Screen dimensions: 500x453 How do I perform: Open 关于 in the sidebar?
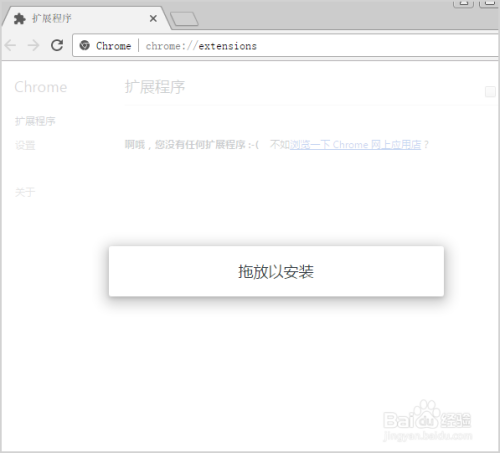[25, 192]
